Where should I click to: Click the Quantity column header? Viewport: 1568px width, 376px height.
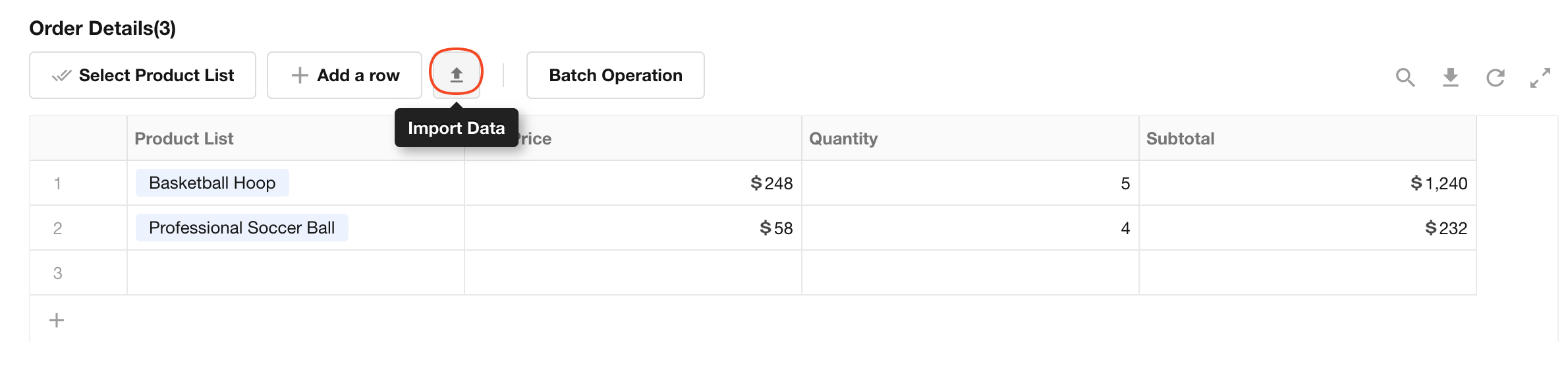point(843,139)
